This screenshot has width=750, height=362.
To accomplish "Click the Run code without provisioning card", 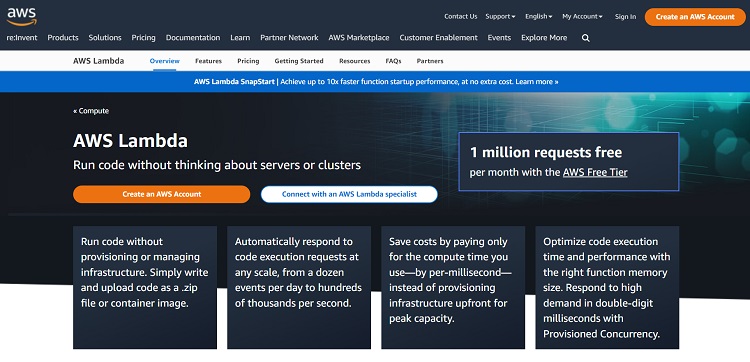I will point(145,287).
